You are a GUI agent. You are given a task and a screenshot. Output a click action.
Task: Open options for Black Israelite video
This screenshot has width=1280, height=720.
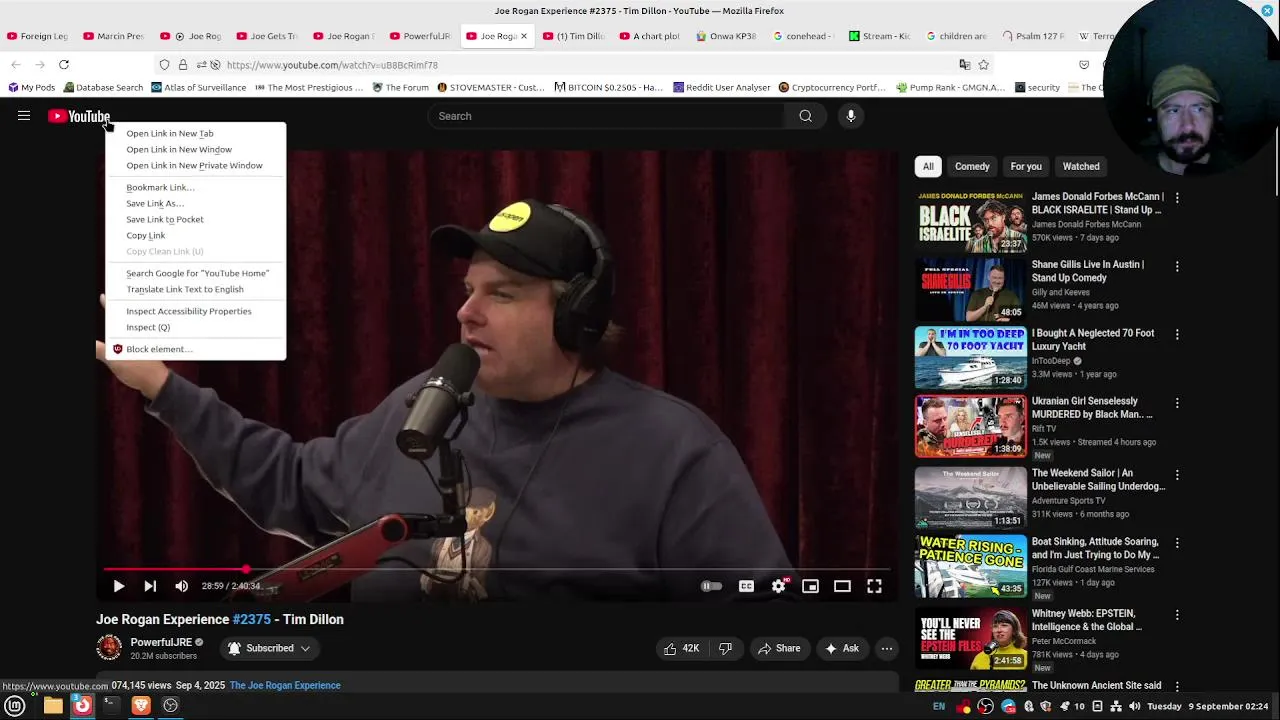pos(1177,198)
